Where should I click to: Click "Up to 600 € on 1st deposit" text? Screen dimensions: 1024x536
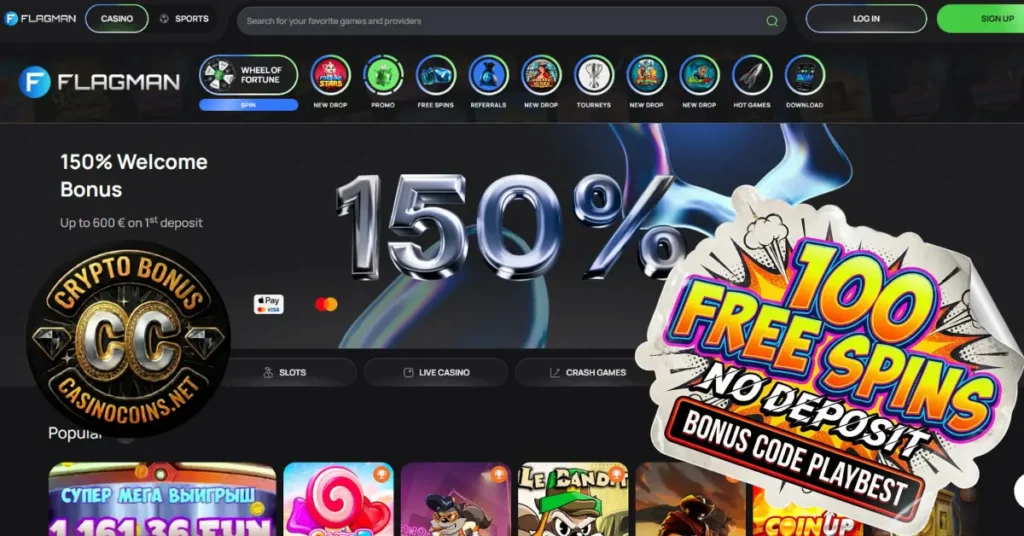point(131,222)
